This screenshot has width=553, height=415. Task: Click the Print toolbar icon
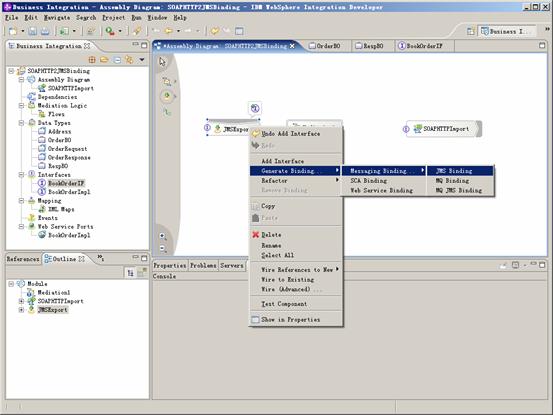[45, 31]
